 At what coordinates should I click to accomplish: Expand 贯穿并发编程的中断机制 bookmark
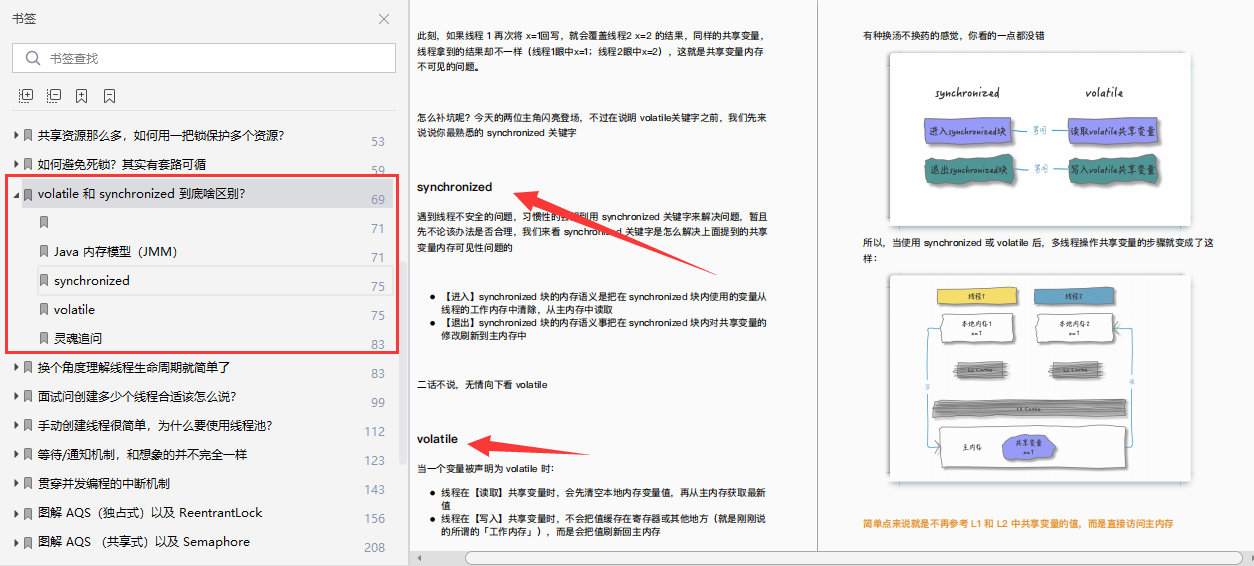pos(16,484)
